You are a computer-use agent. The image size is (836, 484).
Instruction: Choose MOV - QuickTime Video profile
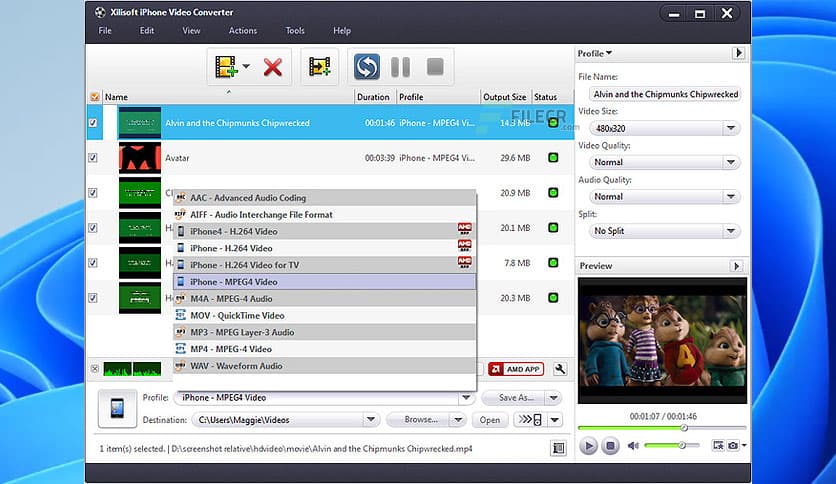(324, 316)
